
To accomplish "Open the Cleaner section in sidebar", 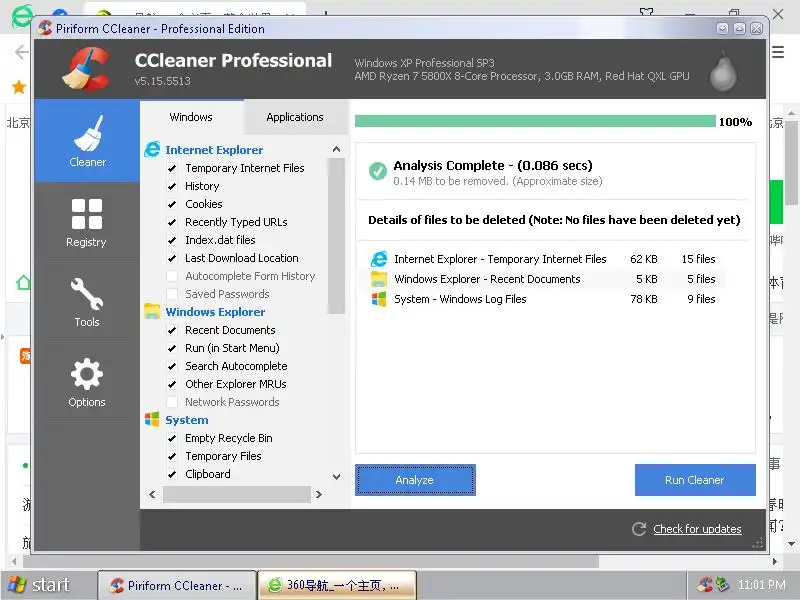I will point(87,141).
